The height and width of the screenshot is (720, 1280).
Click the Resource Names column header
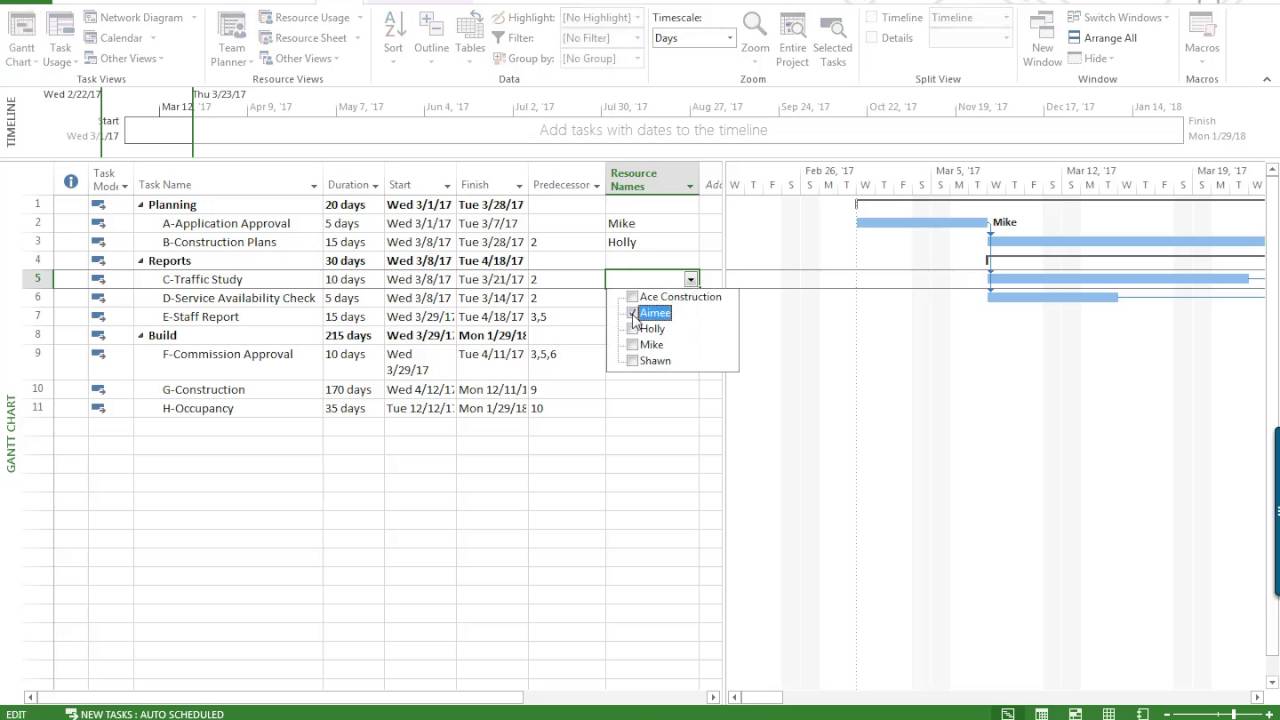(x=651, y=179)
